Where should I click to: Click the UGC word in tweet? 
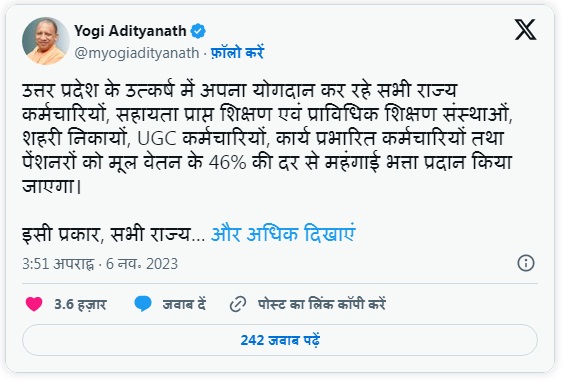pos(157,139)
